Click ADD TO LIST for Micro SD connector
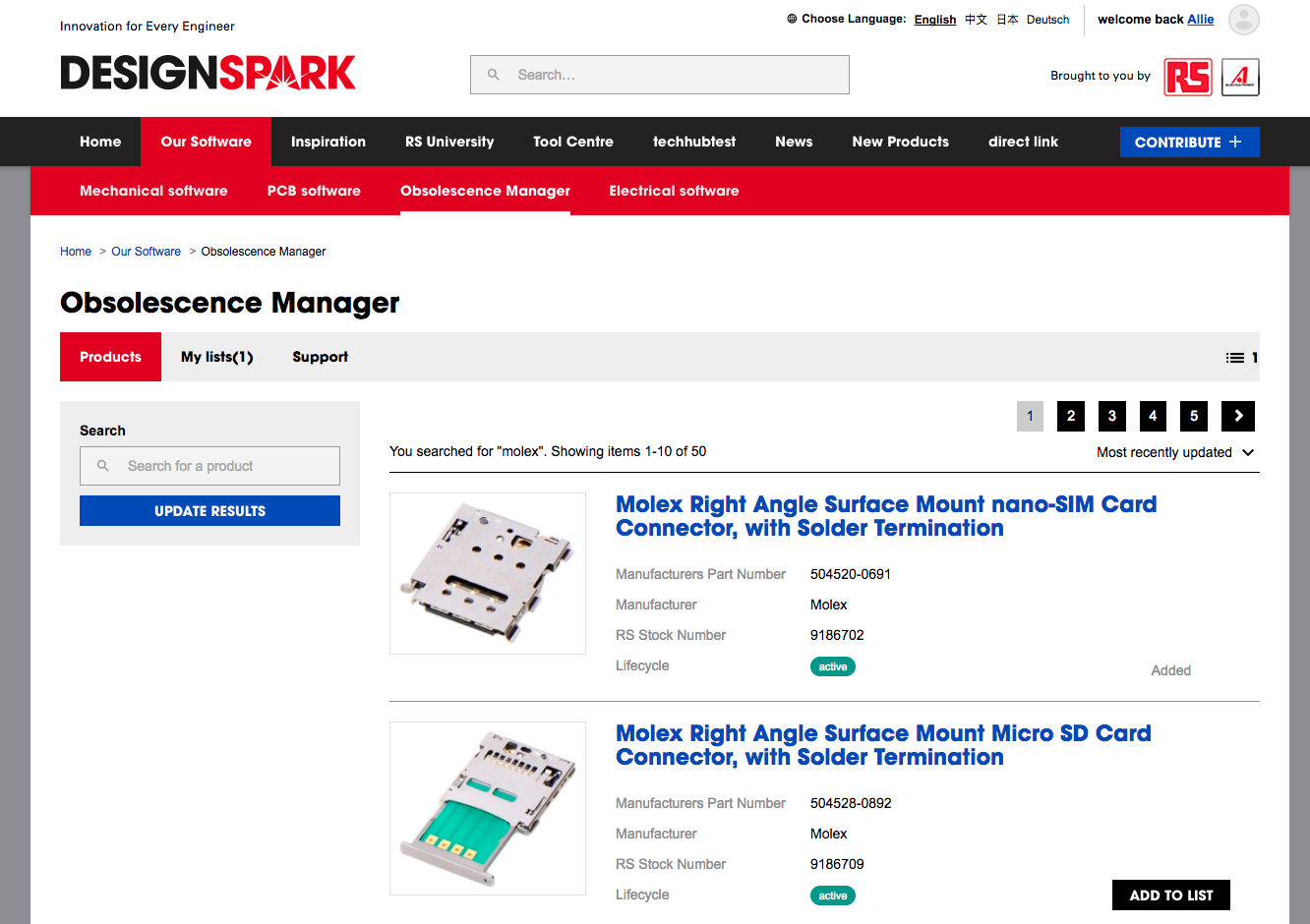This screenshot has width=1310, height=924. click(x=1171, y=895)
